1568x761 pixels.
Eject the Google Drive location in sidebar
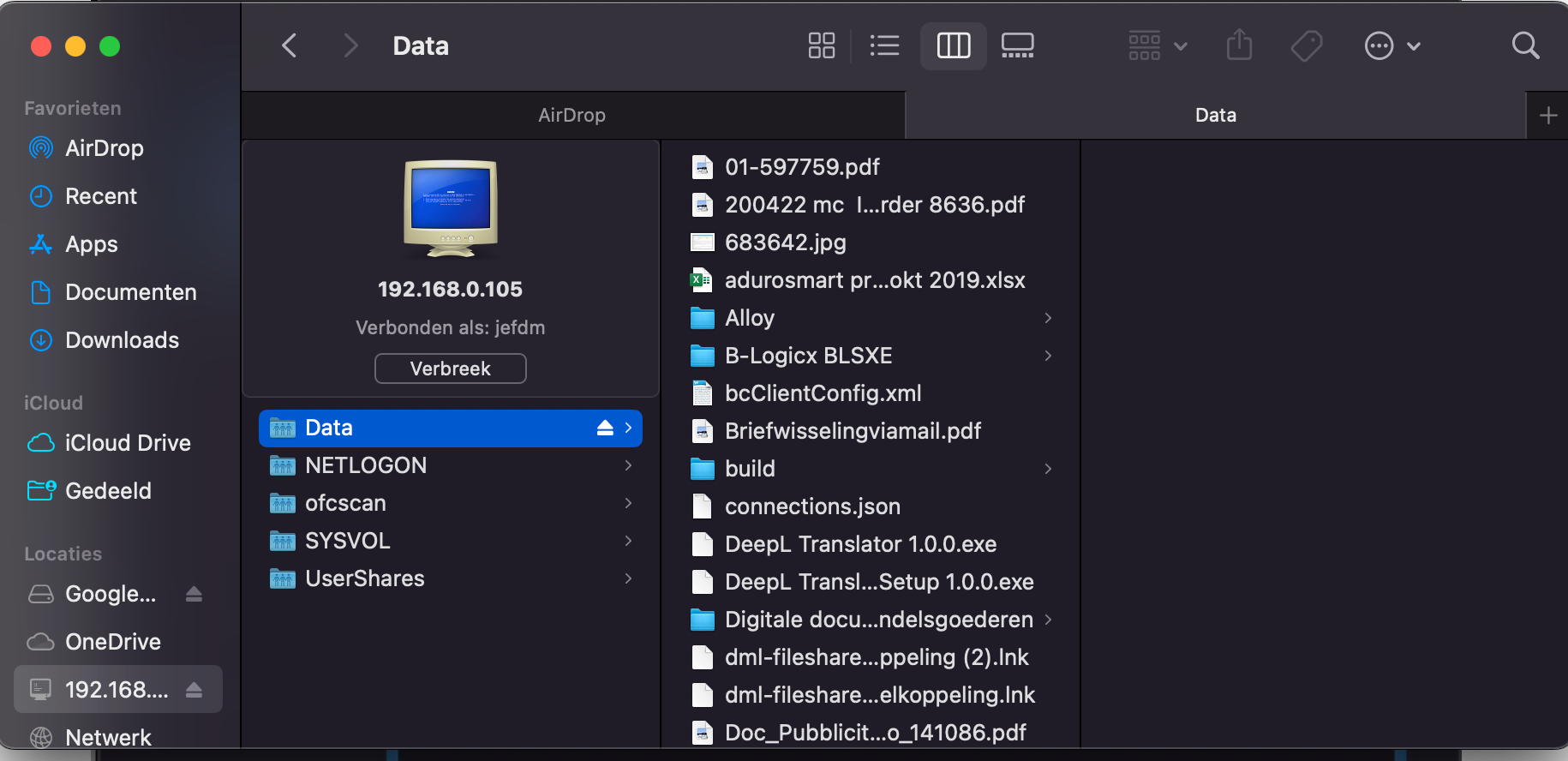pos(194,594)
